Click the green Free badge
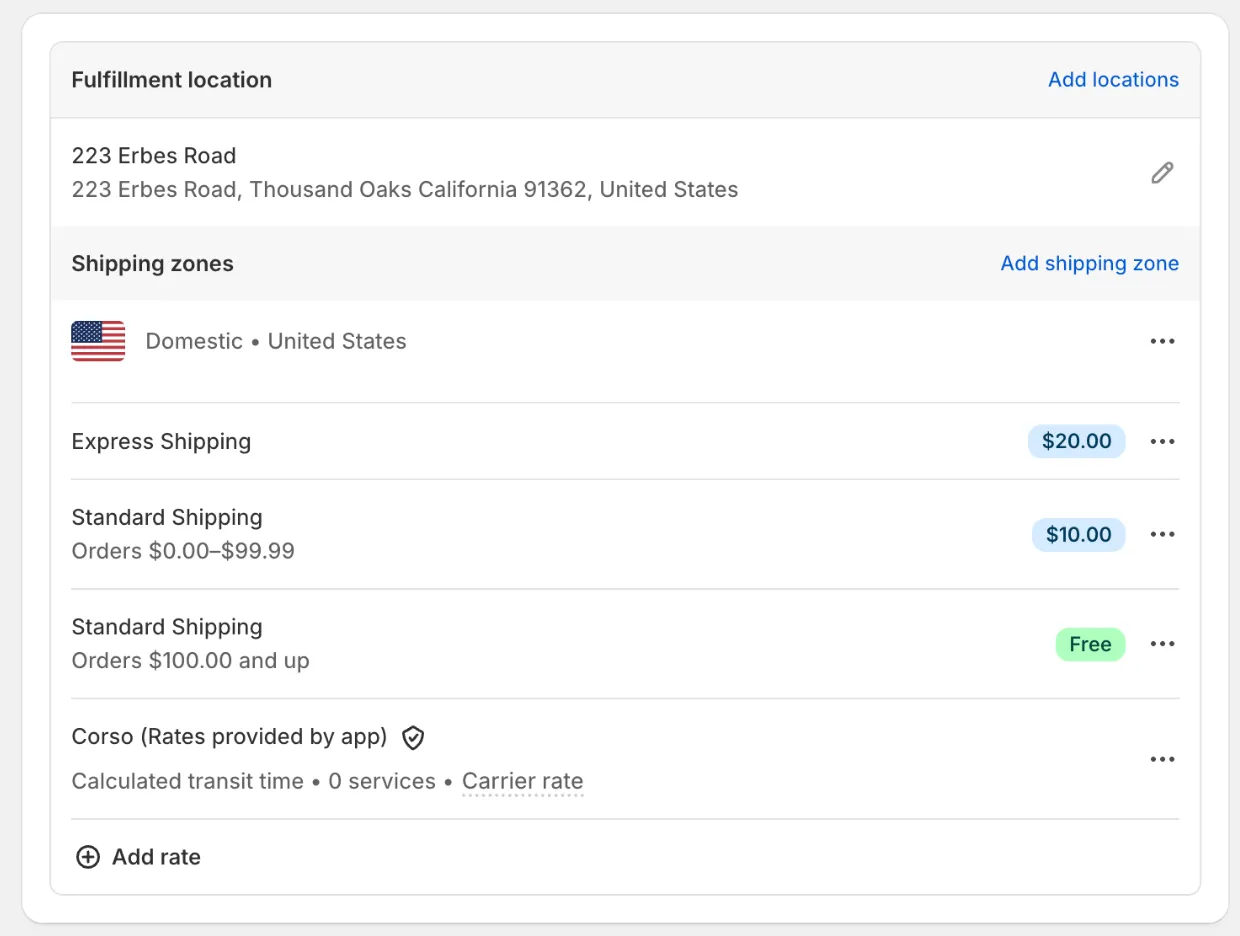Image resolution: width=1240 pixels, height=936 pixels. (1090, 644)
